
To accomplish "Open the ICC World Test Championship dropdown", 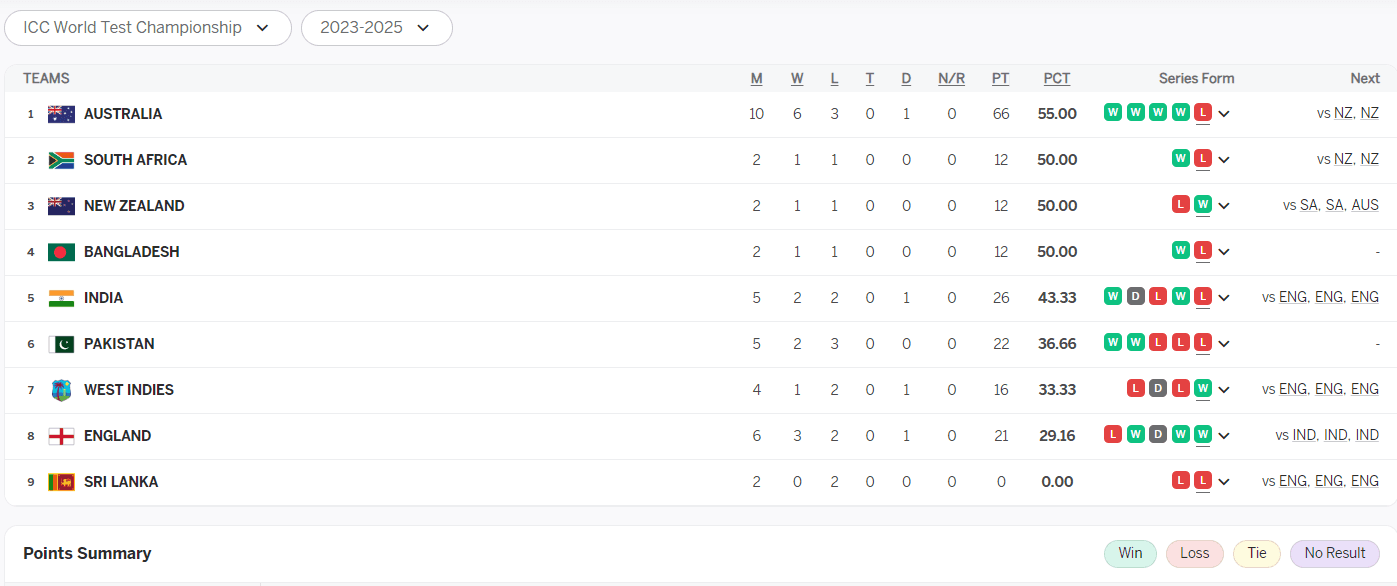I will (148, 28).
